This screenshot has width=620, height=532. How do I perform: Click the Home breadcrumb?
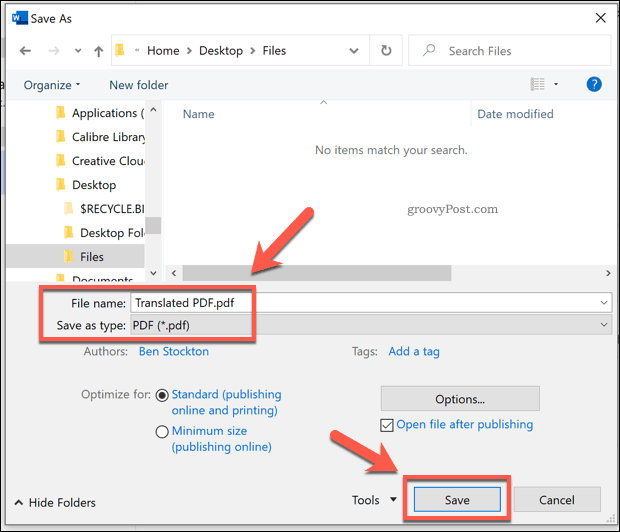(163, 51)
